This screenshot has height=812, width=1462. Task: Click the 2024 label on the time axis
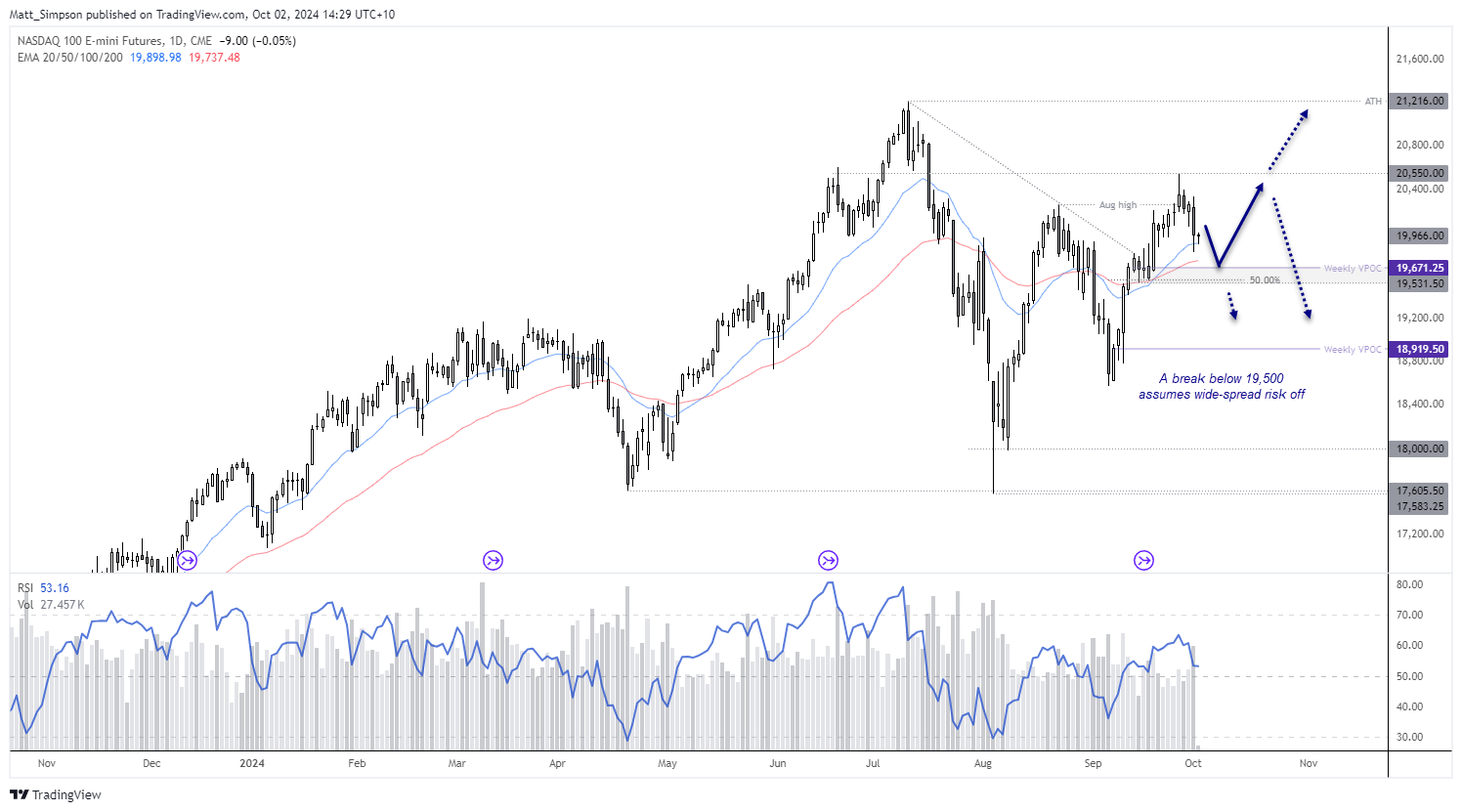pos(252,763)
